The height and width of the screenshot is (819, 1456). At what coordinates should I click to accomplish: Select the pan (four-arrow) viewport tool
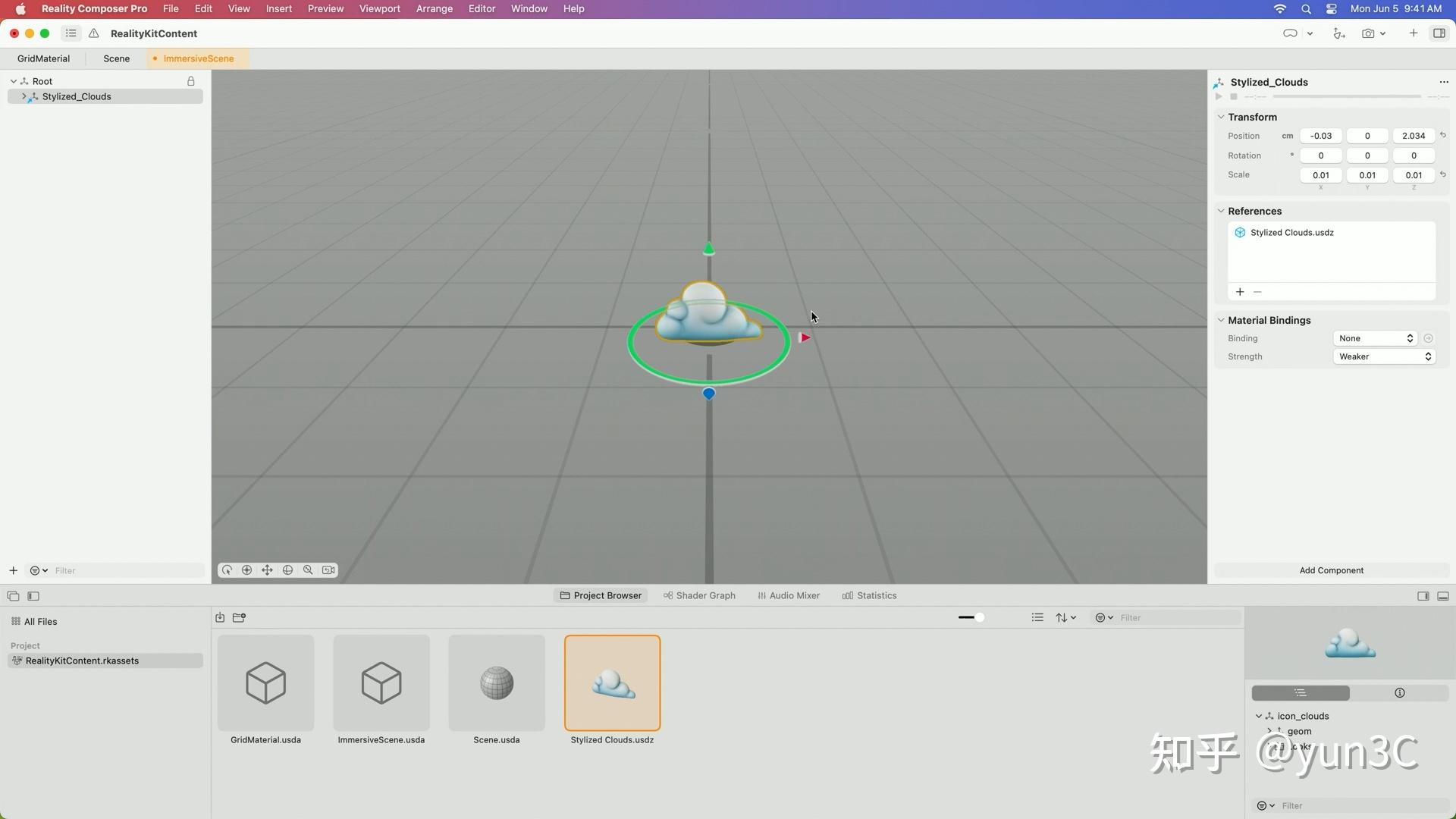pyautogui.click(x=267, y=570)
